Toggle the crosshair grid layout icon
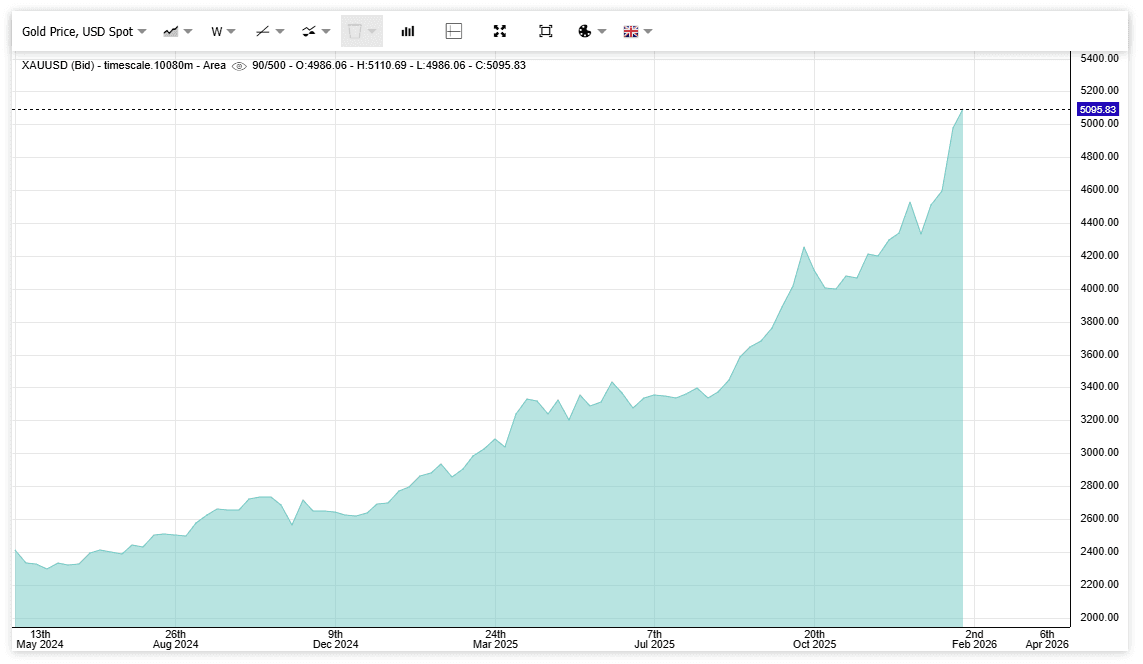The height and width of the screenshot is (664, 1143). 454,31
